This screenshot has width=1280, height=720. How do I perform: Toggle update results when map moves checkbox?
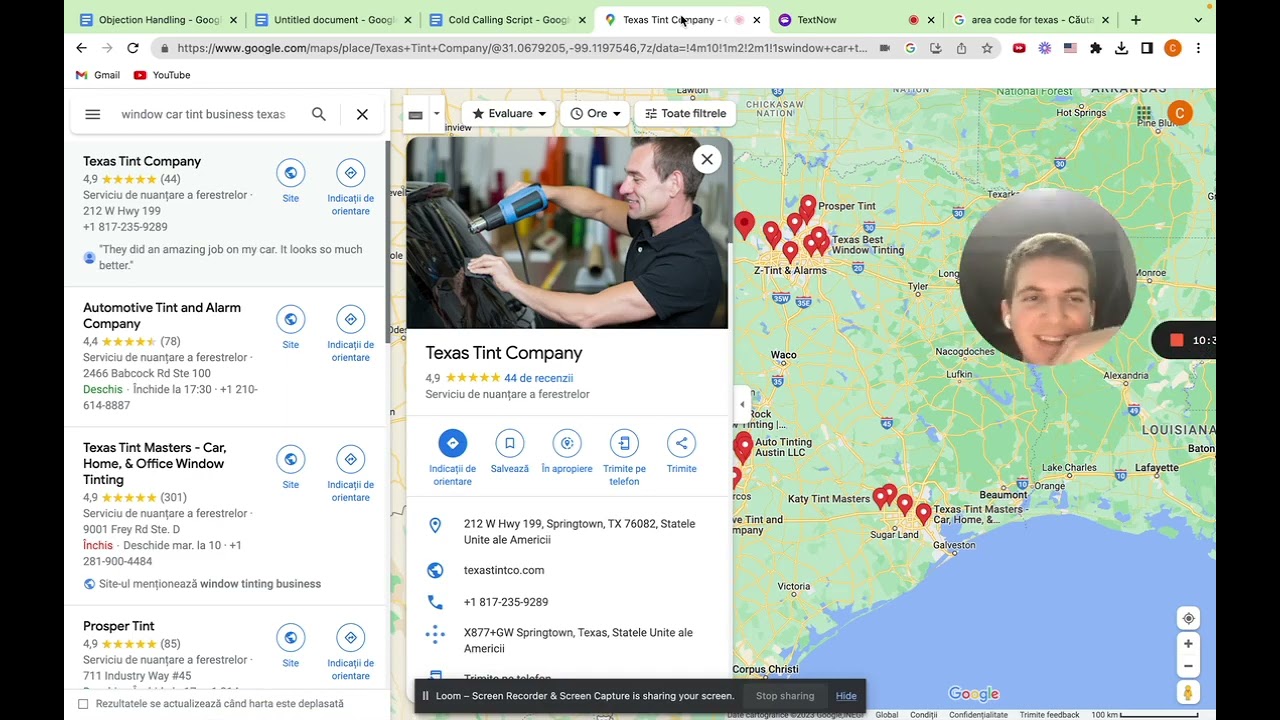pyautogui.click(x=83, y=704)
